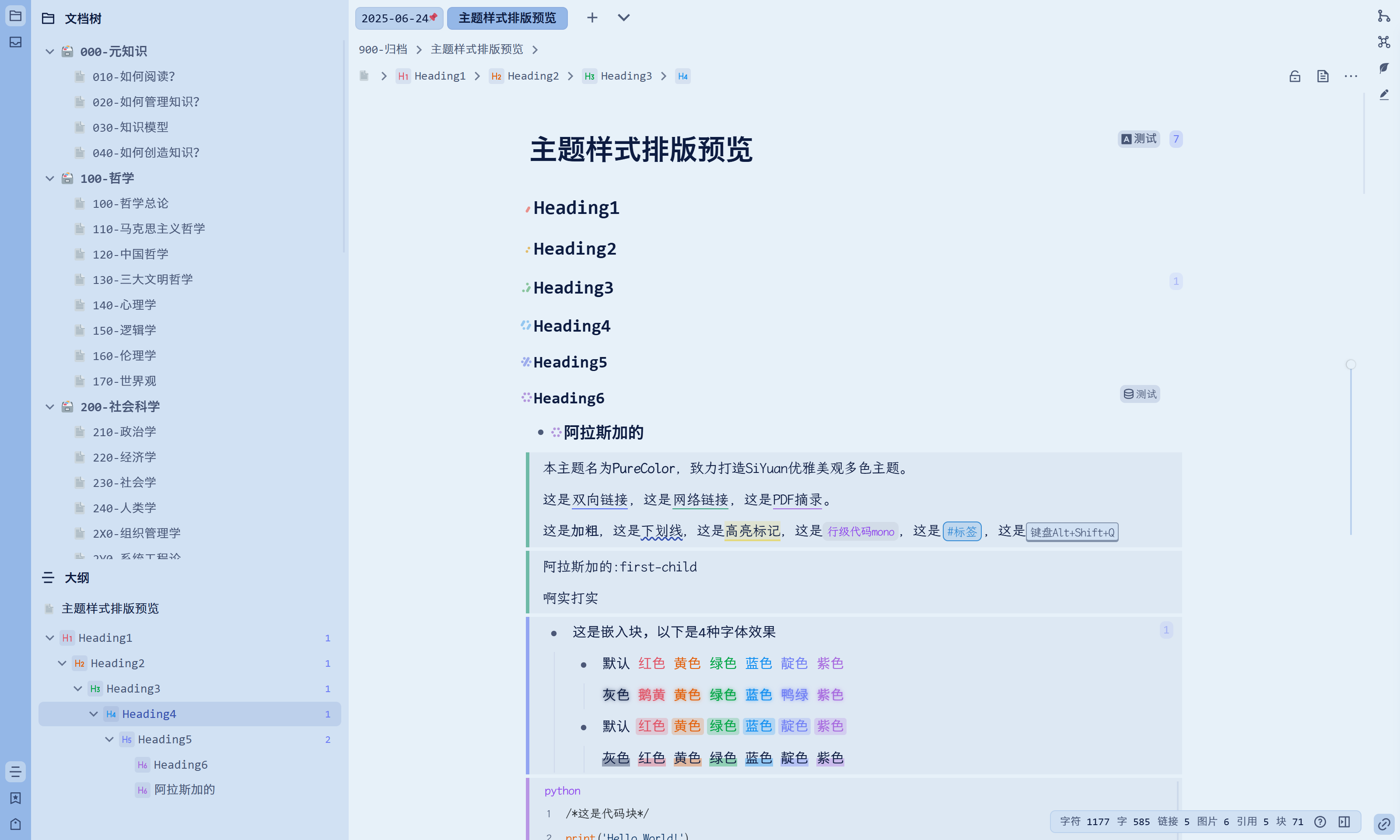Toggle read-only mode with the lock icon
Image resolution: width=1400 pixels, height=840 pixels.
click(1295, 76)
